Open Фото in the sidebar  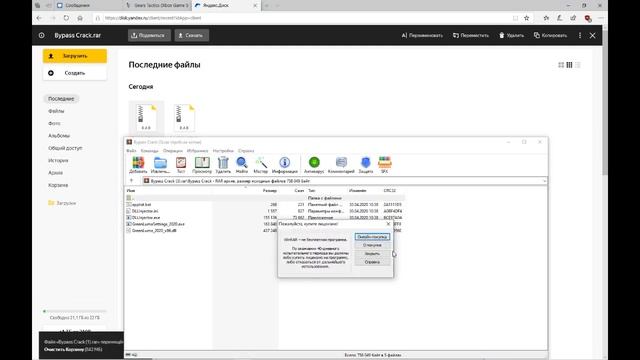(x=54, y=123)
